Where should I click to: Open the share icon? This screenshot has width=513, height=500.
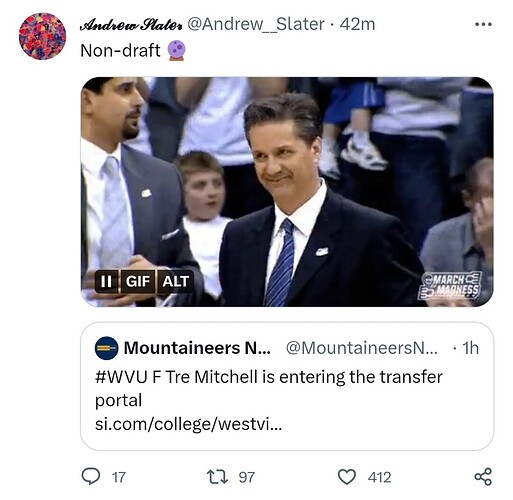(x=483, y=477)
